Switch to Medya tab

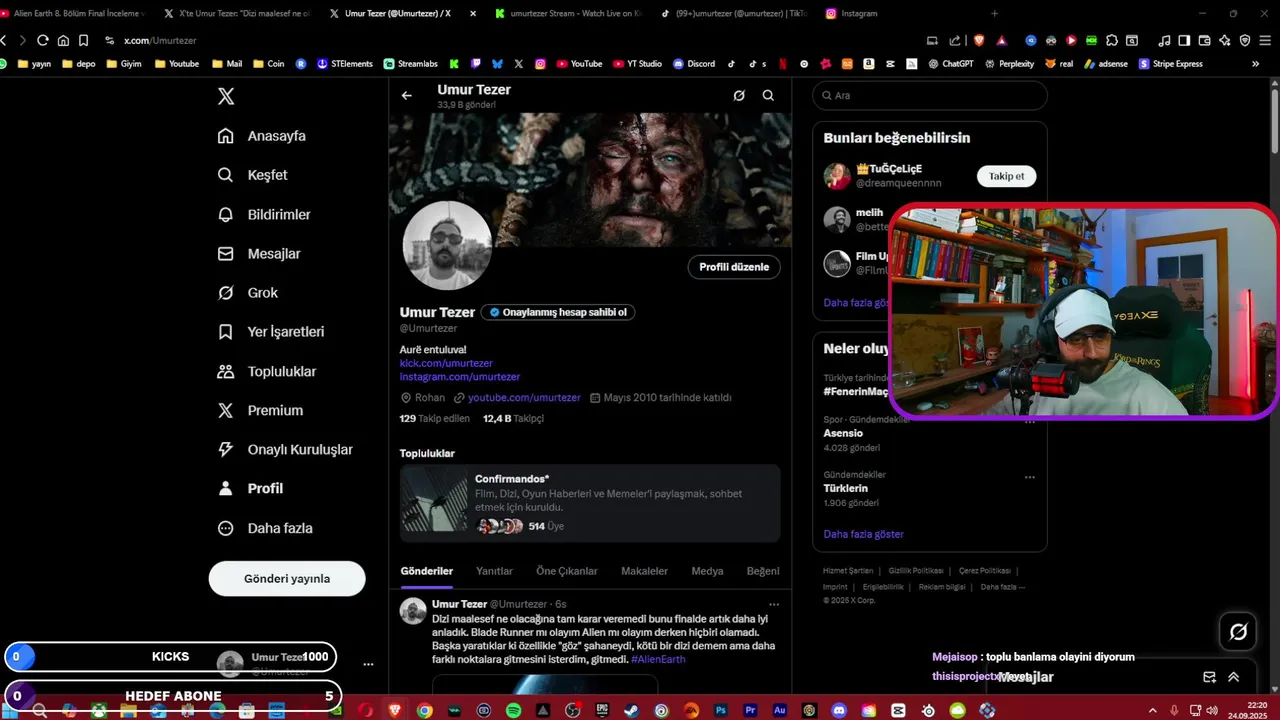[707, 571]
